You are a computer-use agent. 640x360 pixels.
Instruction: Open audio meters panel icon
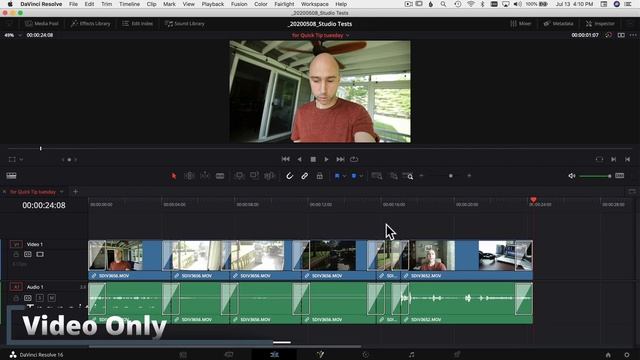coord(620,176)
